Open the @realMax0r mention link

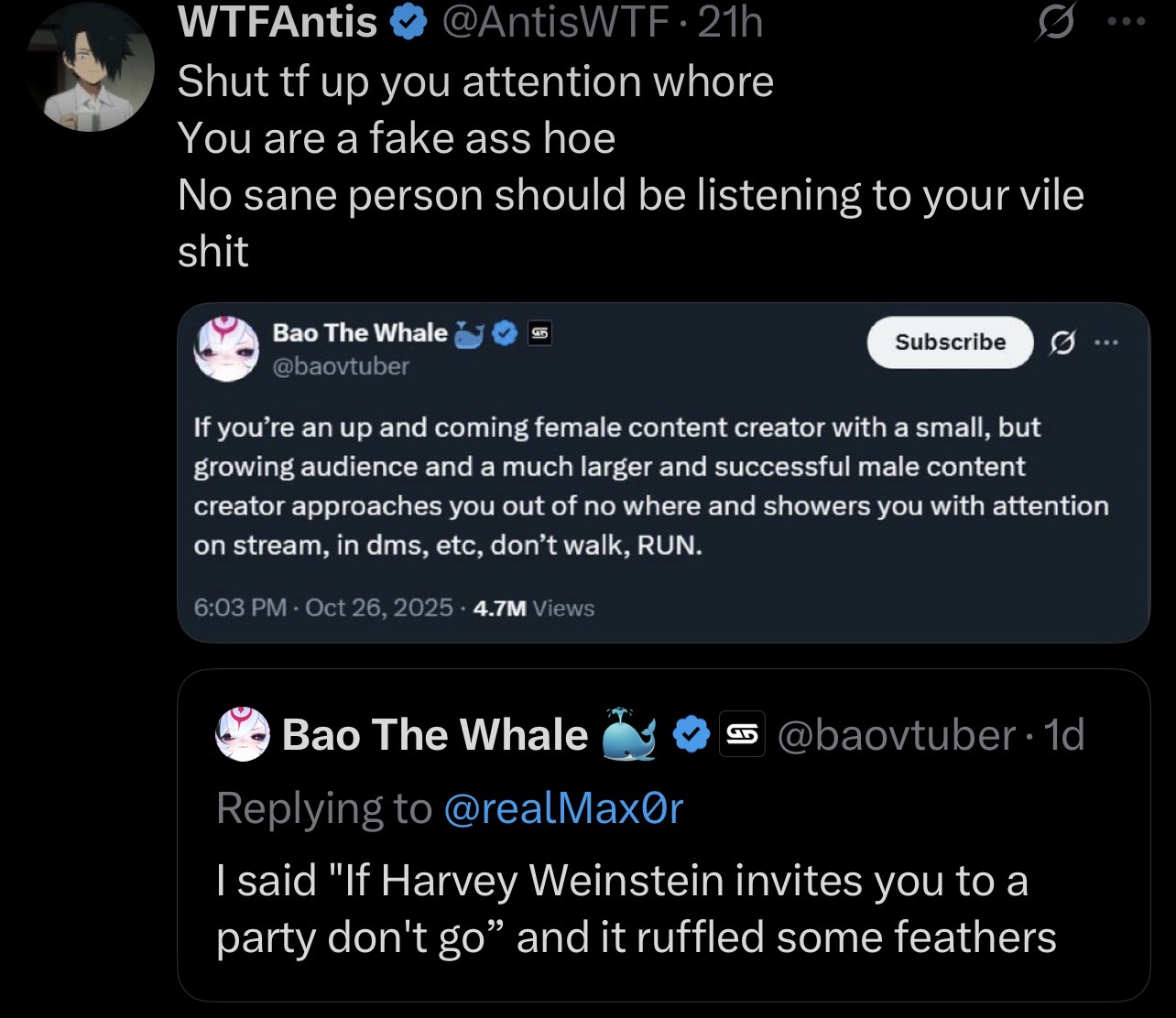562,807
